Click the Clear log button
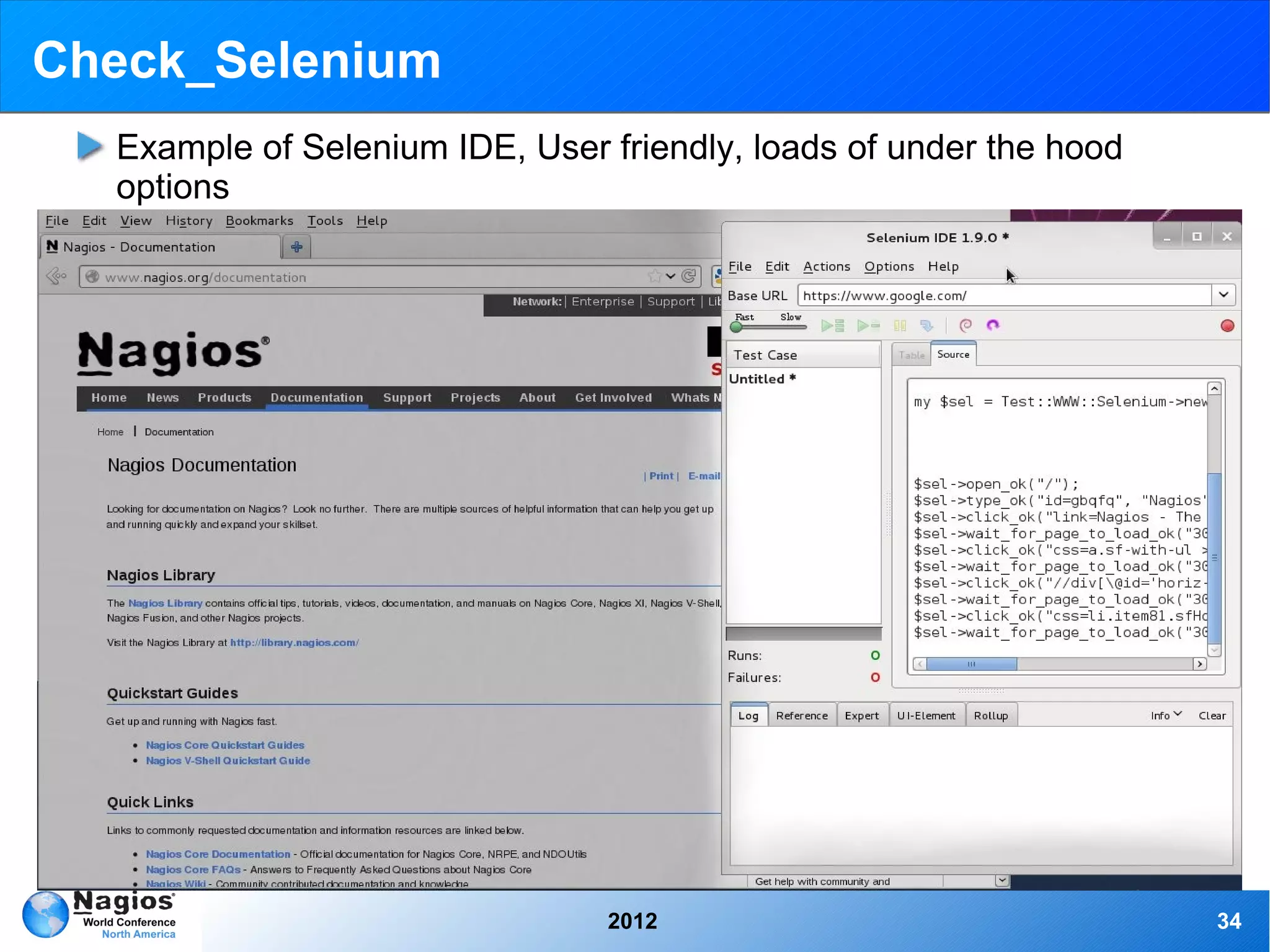The width and height of the screenshot is (1270, 952). point(1212,715)
